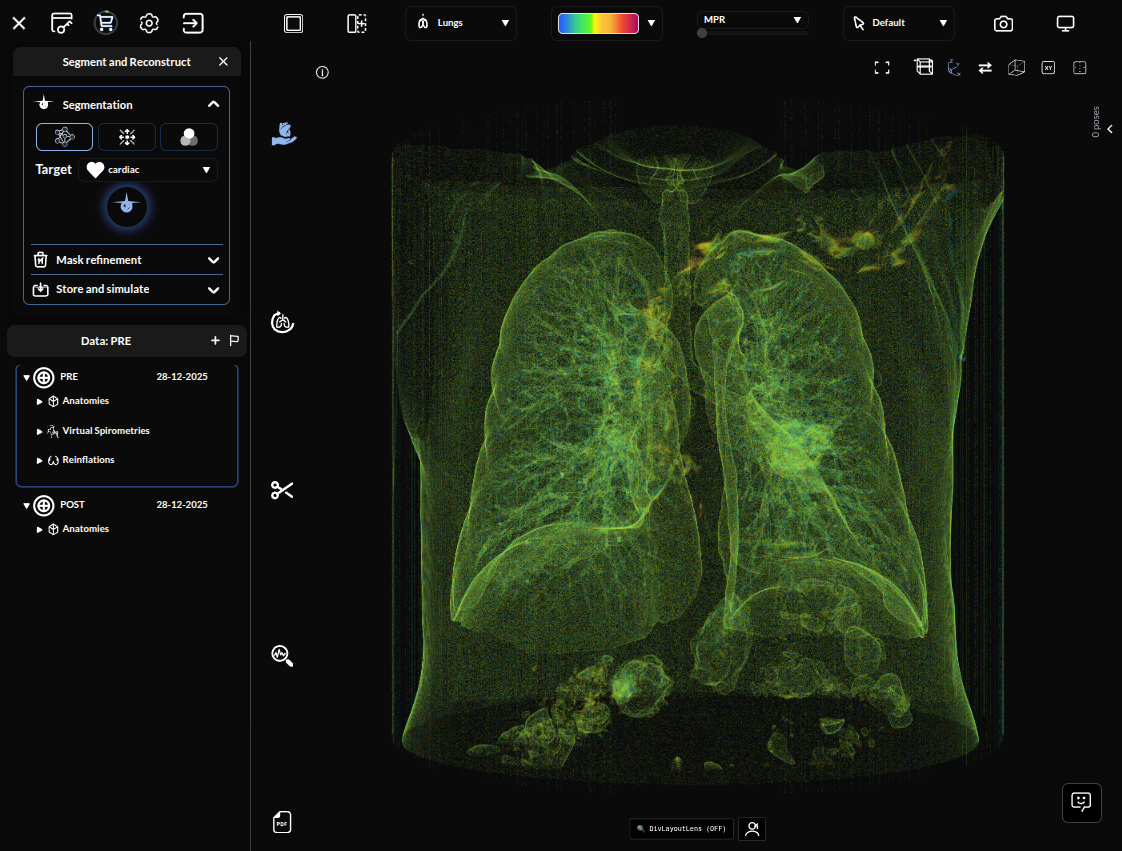This screenshot has width=1122, height=851.
Task: Open the shopping cart with green badge
Action: tap(105, 22)
